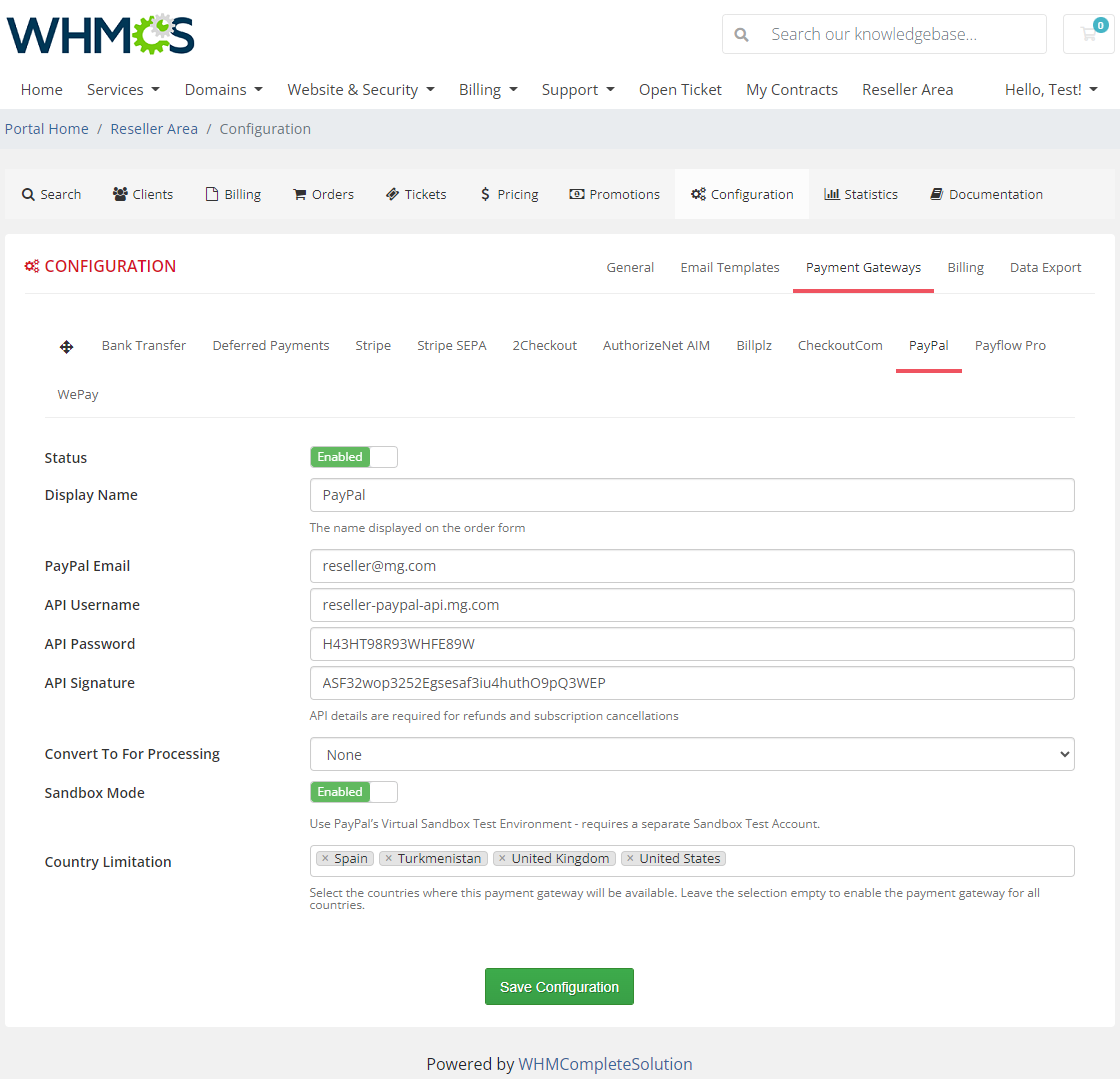Open the Hello, Test! account dropdown
This screenshot has height=1079, width=1120.
coord(1051,90)
